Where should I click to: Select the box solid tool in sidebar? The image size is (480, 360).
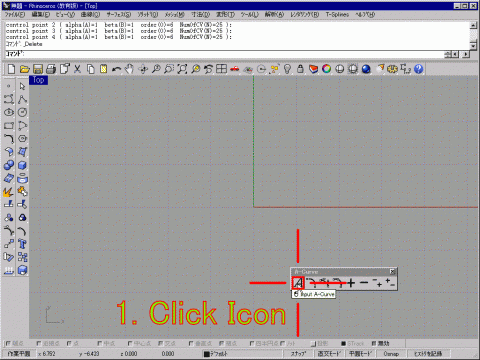point(22,165)
